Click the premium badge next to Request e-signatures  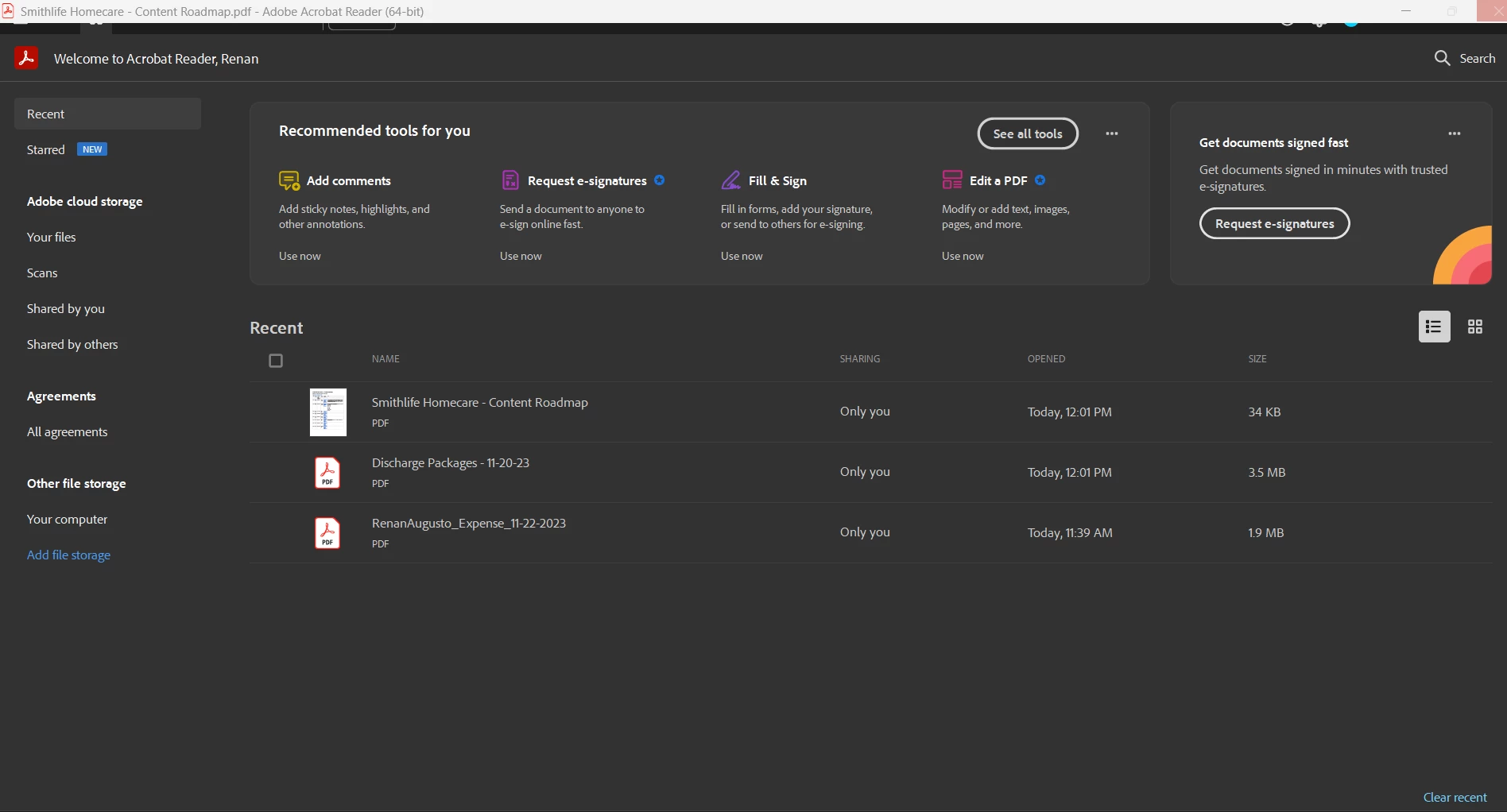click(x=660, y=180)
